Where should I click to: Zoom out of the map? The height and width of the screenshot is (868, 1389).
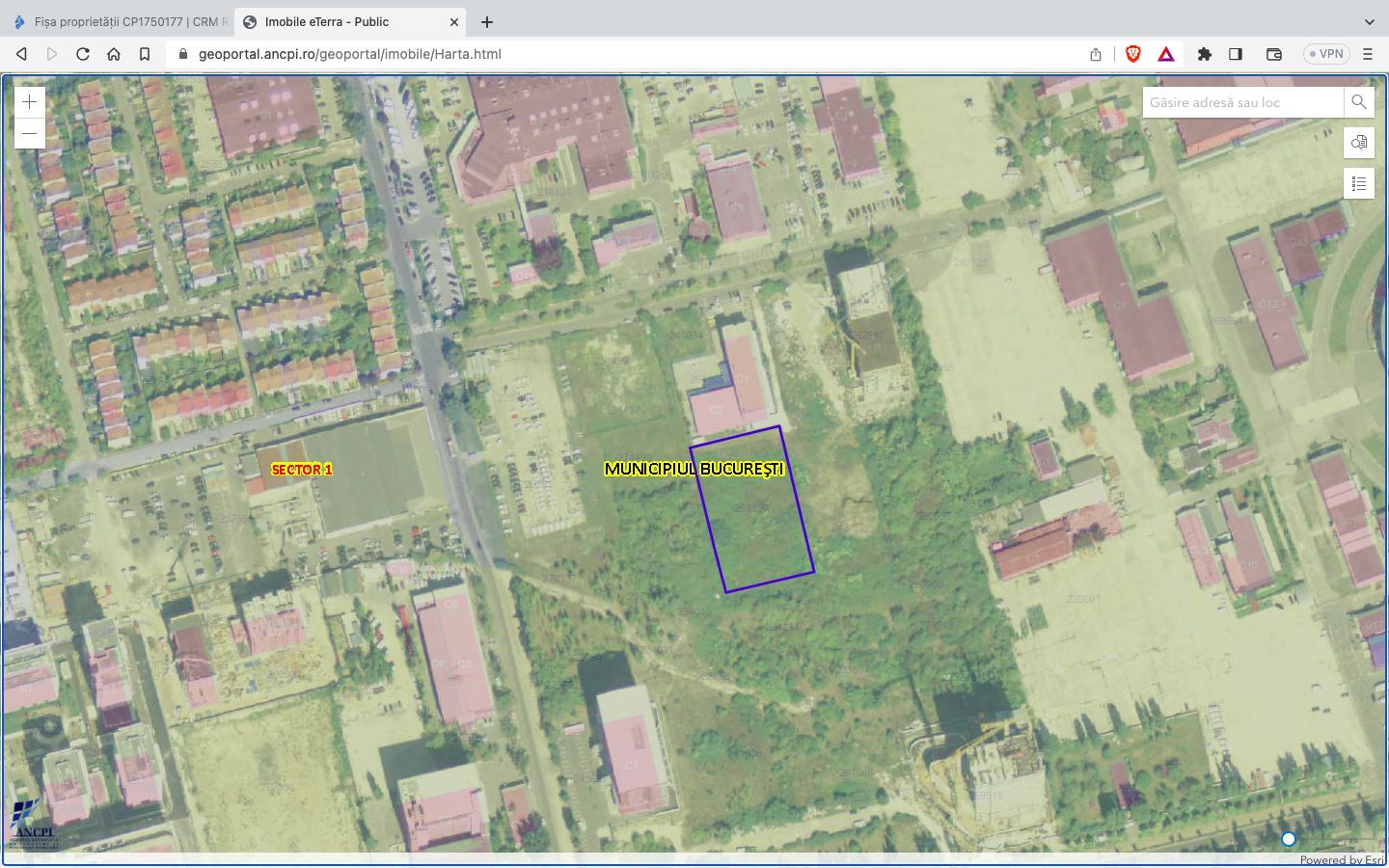[x=30, y=133]
